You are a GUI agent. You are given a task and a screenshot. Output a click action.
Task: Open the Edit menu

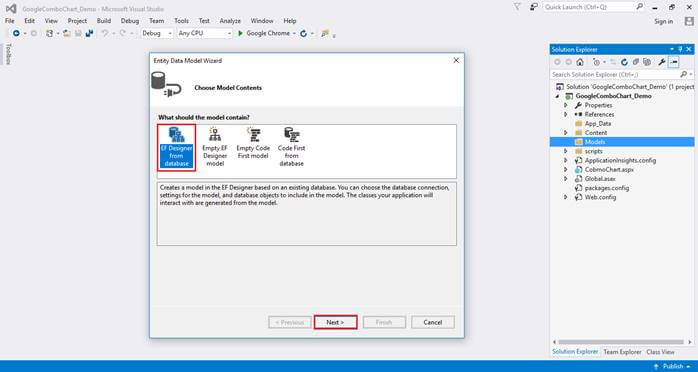pyautogui.click(x=29, y=21)
